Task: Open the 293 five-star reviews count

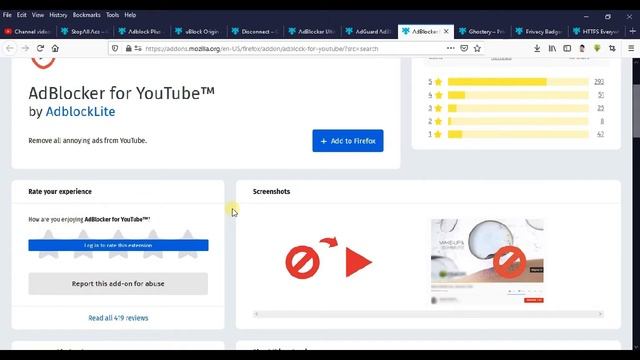Action: (x=599, y=82)
